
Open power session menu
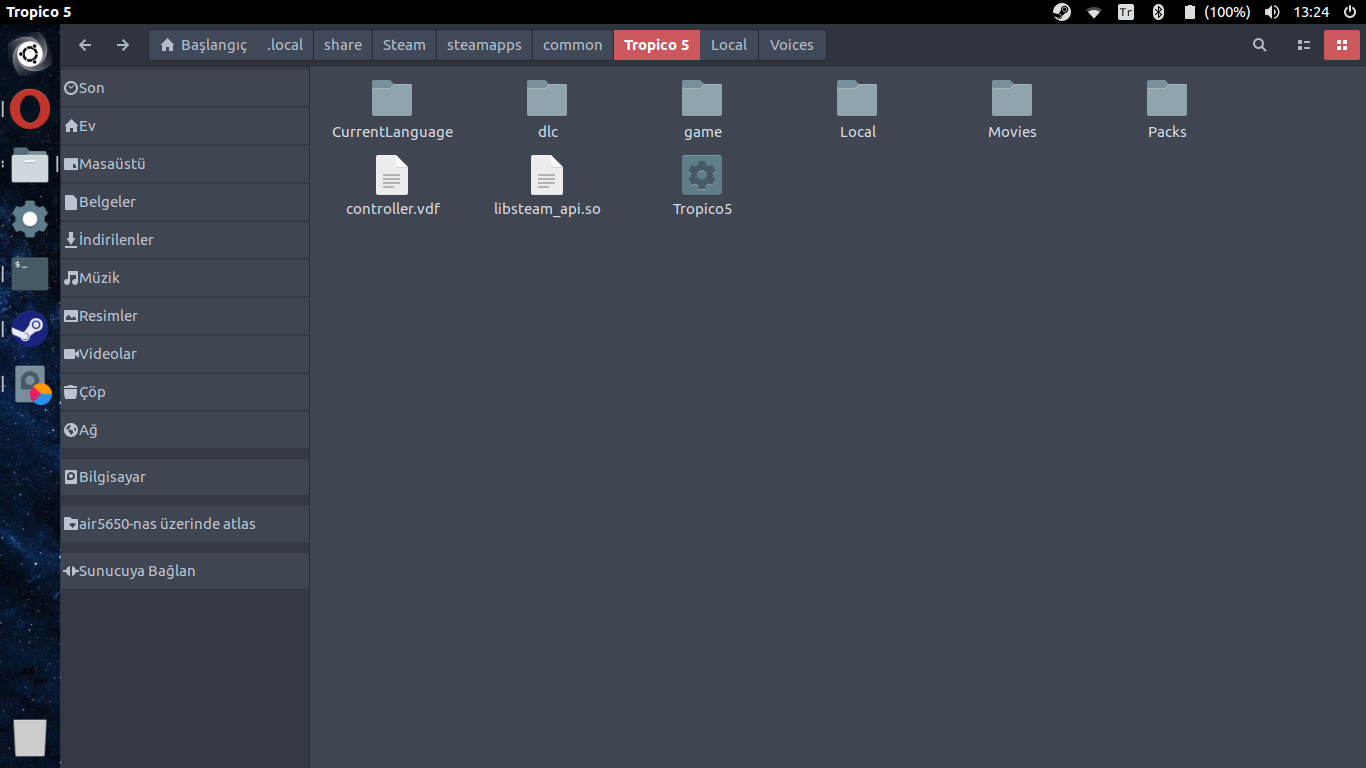[x=1349, y=12]
